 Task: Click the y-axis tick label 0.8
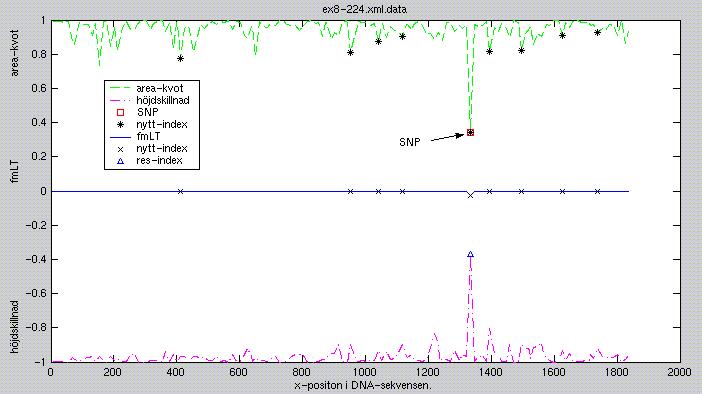pos(39,54)
